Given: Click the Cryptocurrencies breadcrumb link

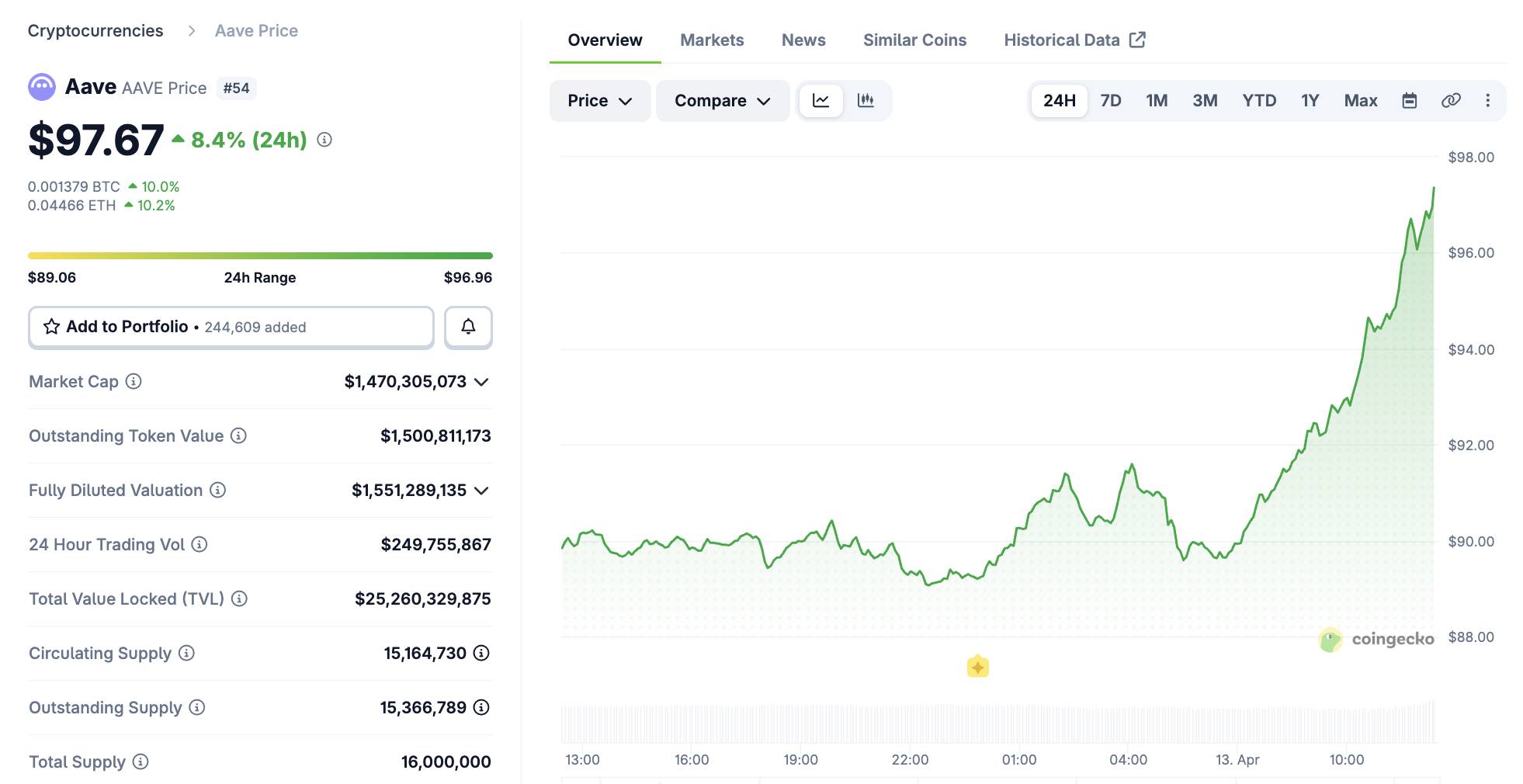Looking at the screenshot, I should click(95, 30).
